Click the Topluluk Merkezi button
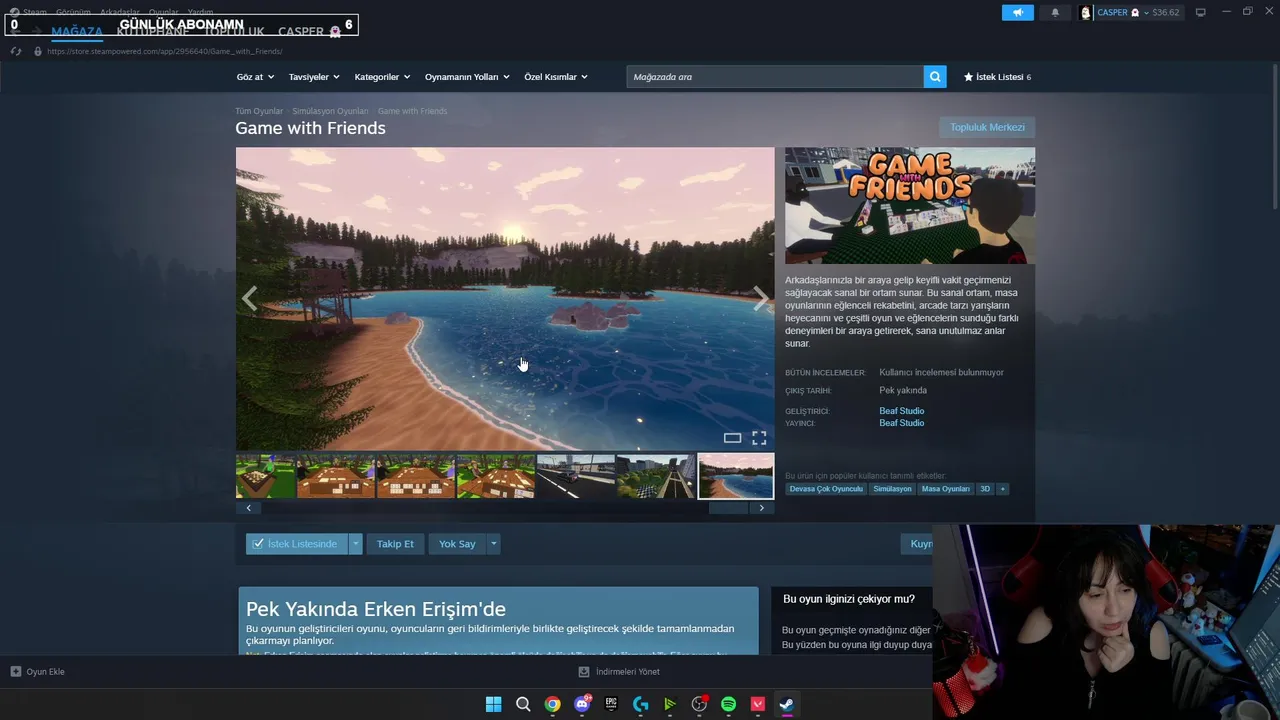This screenshot has height=720, width=1280. click(x=987, y=127)
